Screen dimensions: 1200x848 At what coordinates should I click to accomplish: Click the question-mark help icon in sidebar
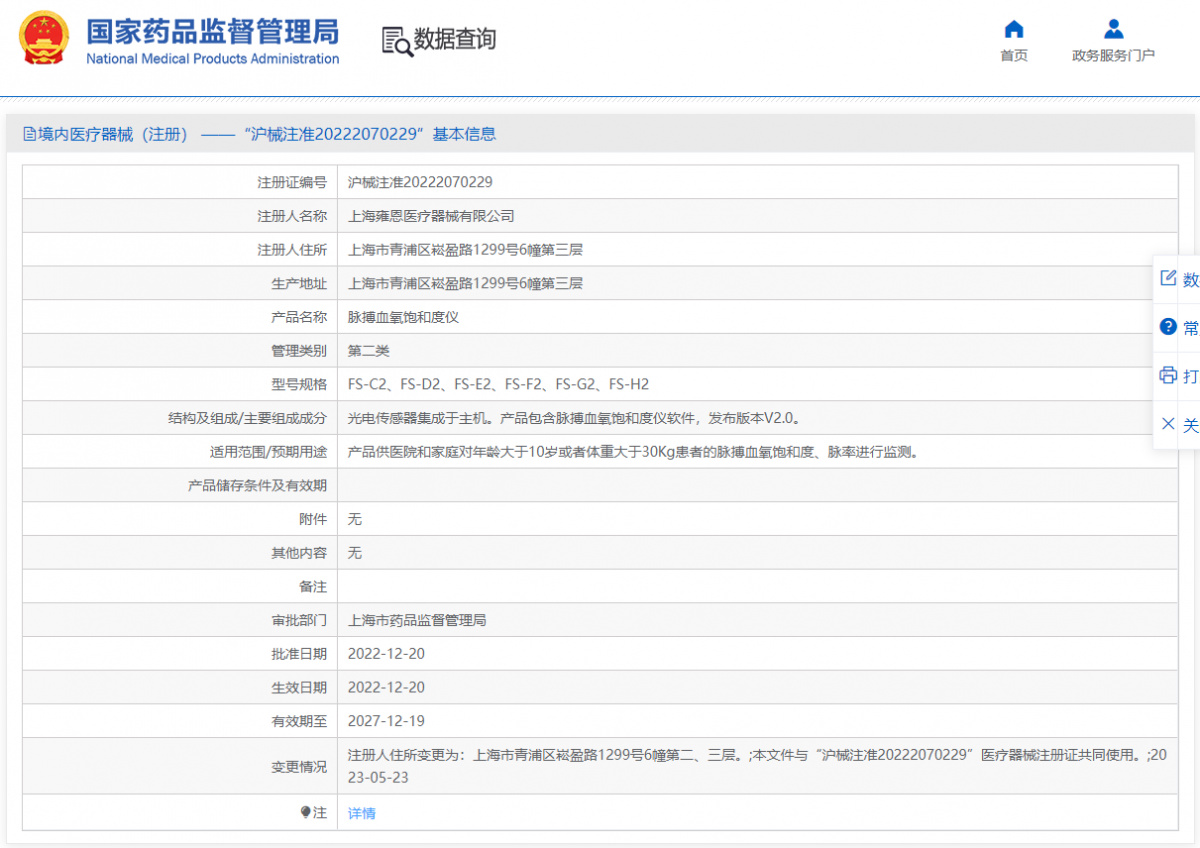pyautogui.click(x=1167, y=325)
